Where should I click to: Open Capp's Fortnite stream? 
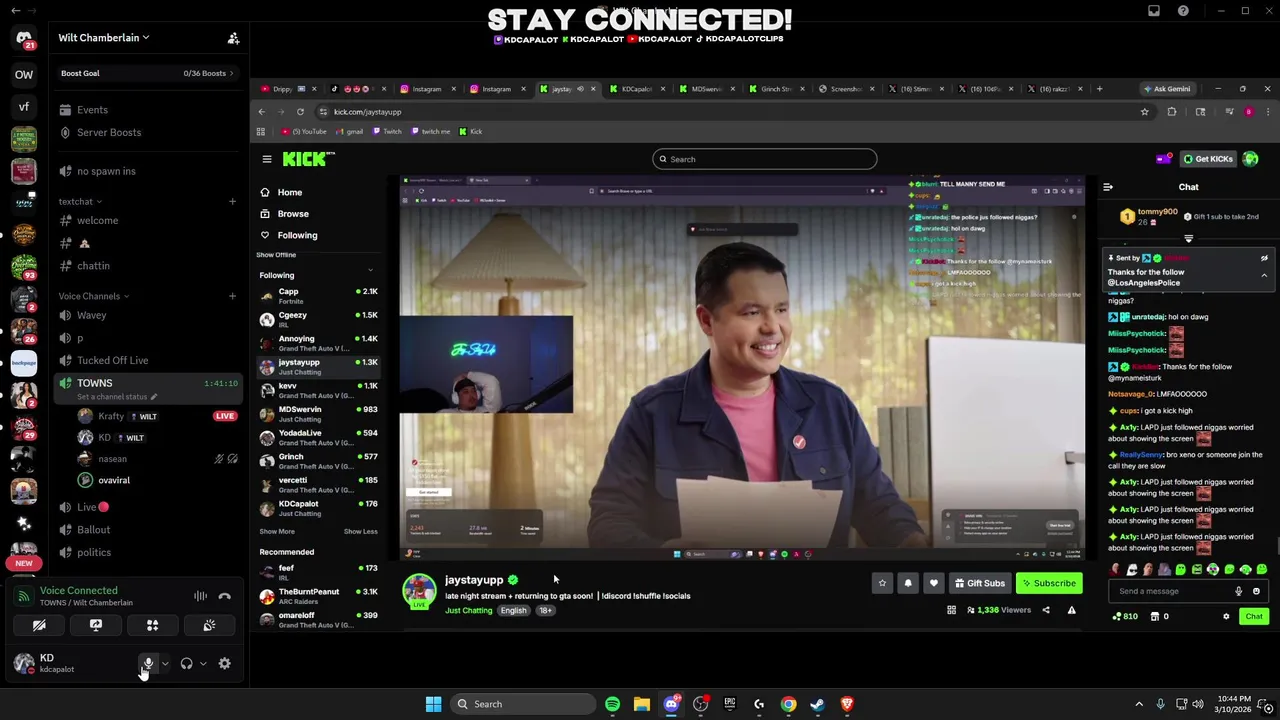point(318,296)
